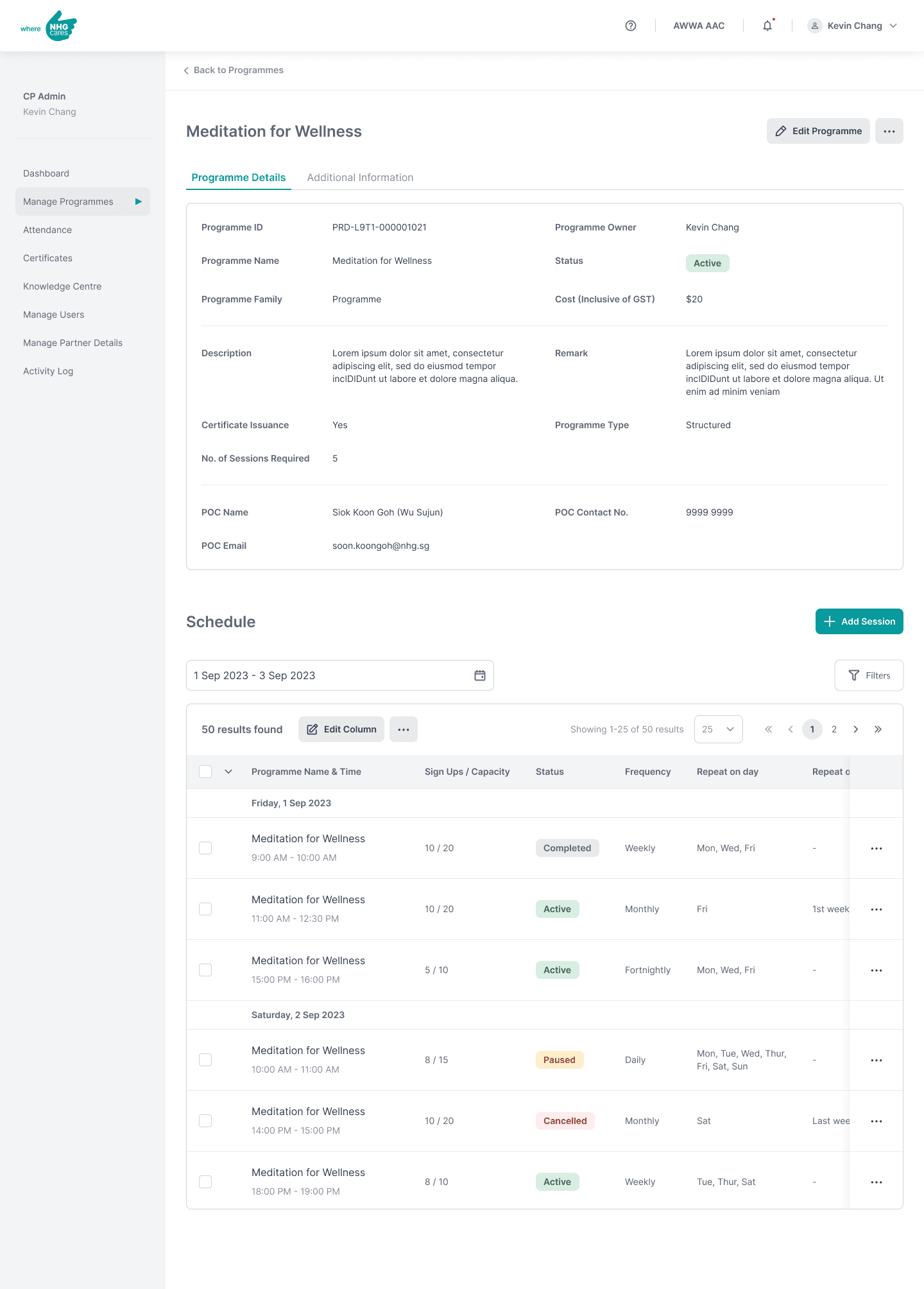
Task: Click the Add Session button
Action: click(859, 621)
